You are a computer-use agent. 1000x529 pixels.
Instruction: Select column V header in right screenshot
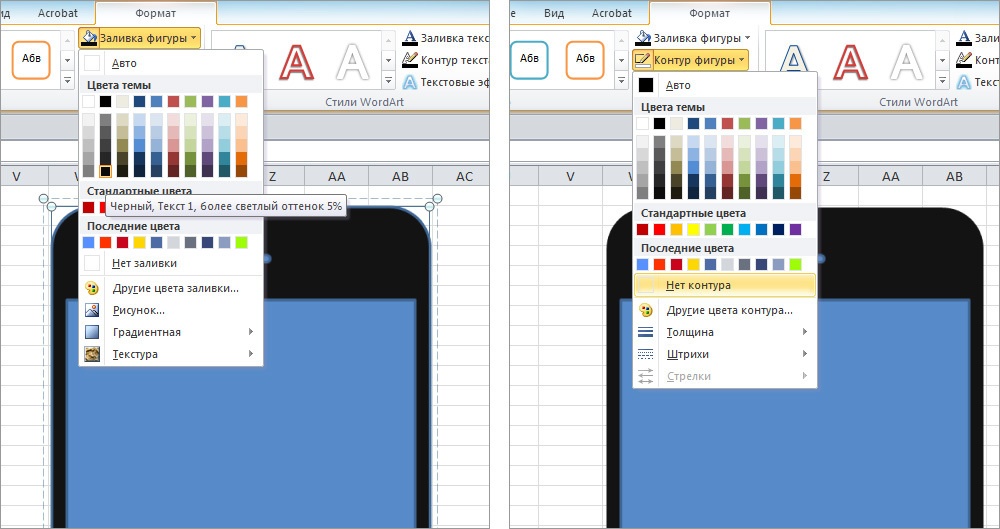pyautogui.click(x=571, y=176)
